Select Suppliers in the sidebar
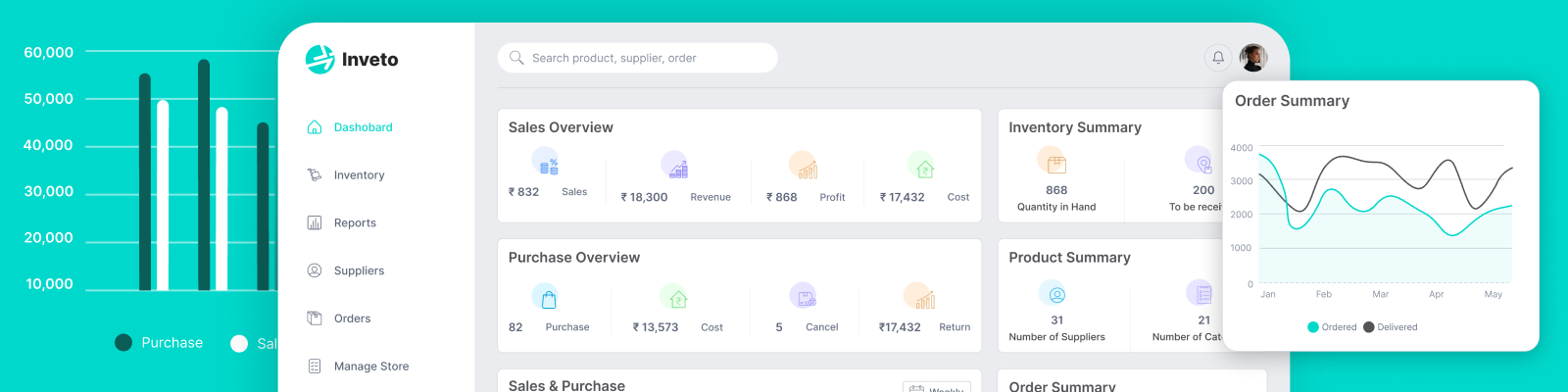This screenshot has height=392, width=1568. pyautogui.click(x=359, y=270)
